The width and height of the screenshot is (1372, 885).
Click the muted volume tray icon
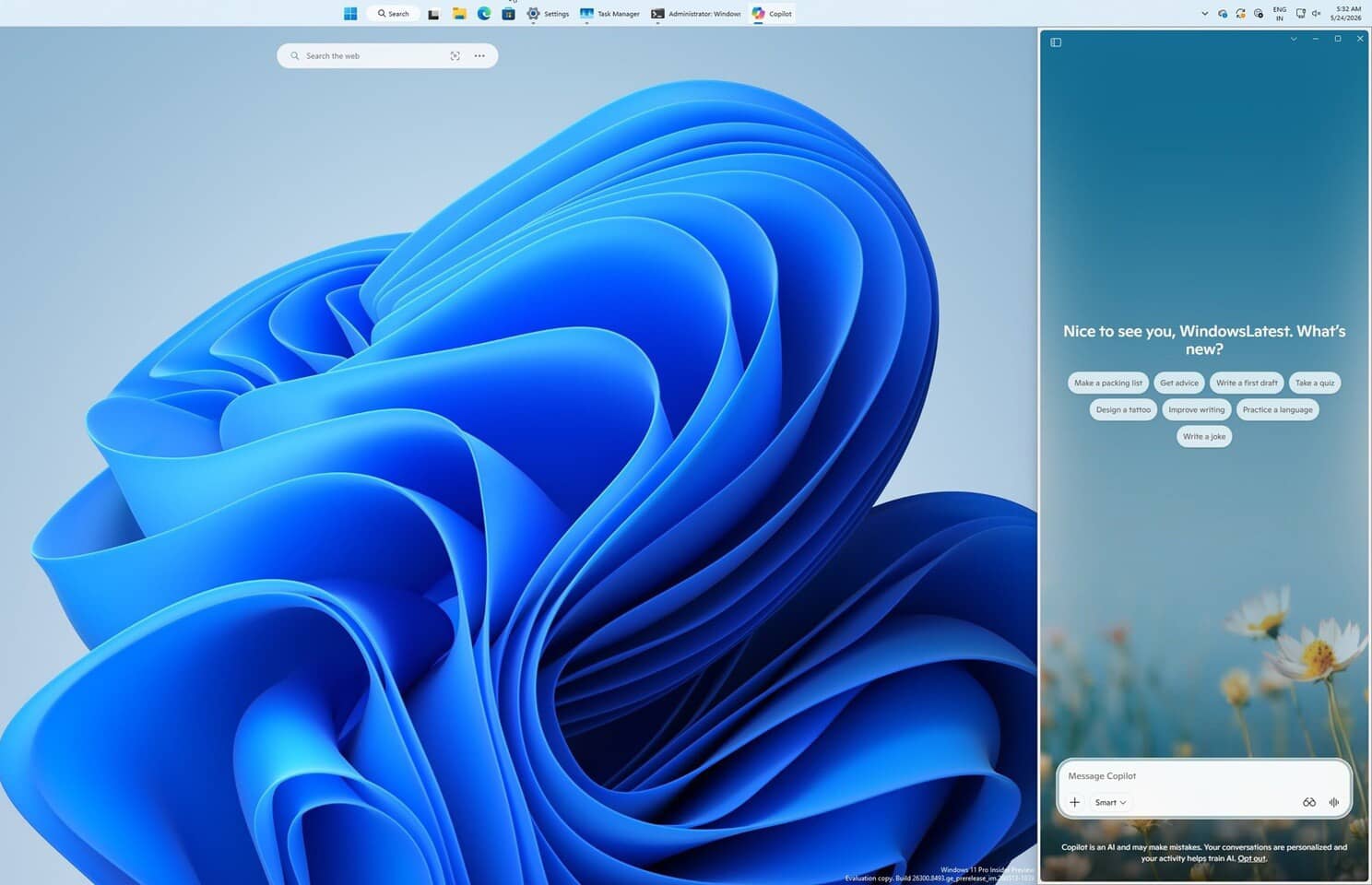[x=1317, y=14]
